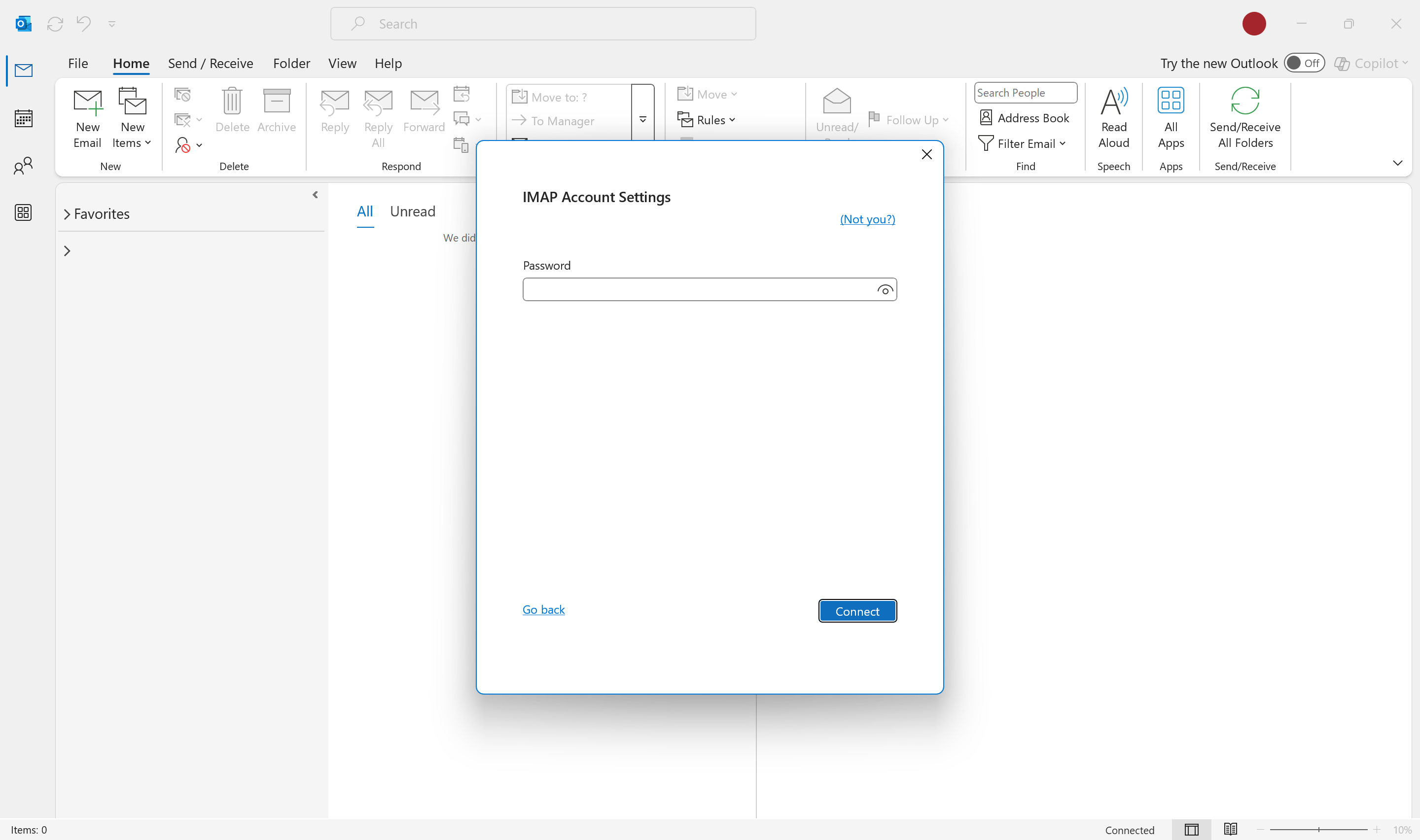Screen dimensions: 1420x840
Task: Click the account profile avatar
Action: coord(1254,24)
